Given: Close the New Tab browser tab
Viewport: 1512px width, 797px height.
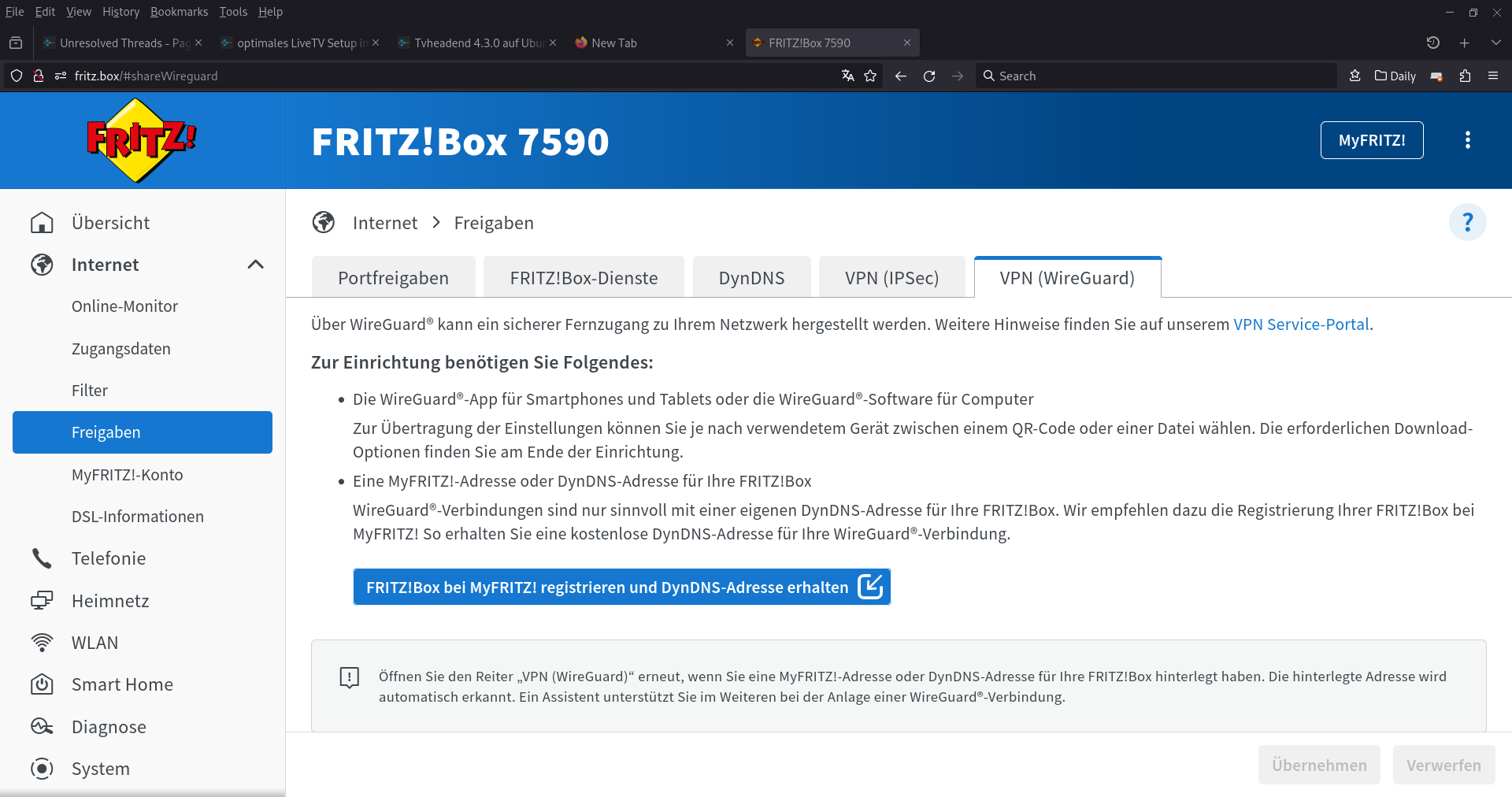Looking at the screenshot, I should (730, 43).
